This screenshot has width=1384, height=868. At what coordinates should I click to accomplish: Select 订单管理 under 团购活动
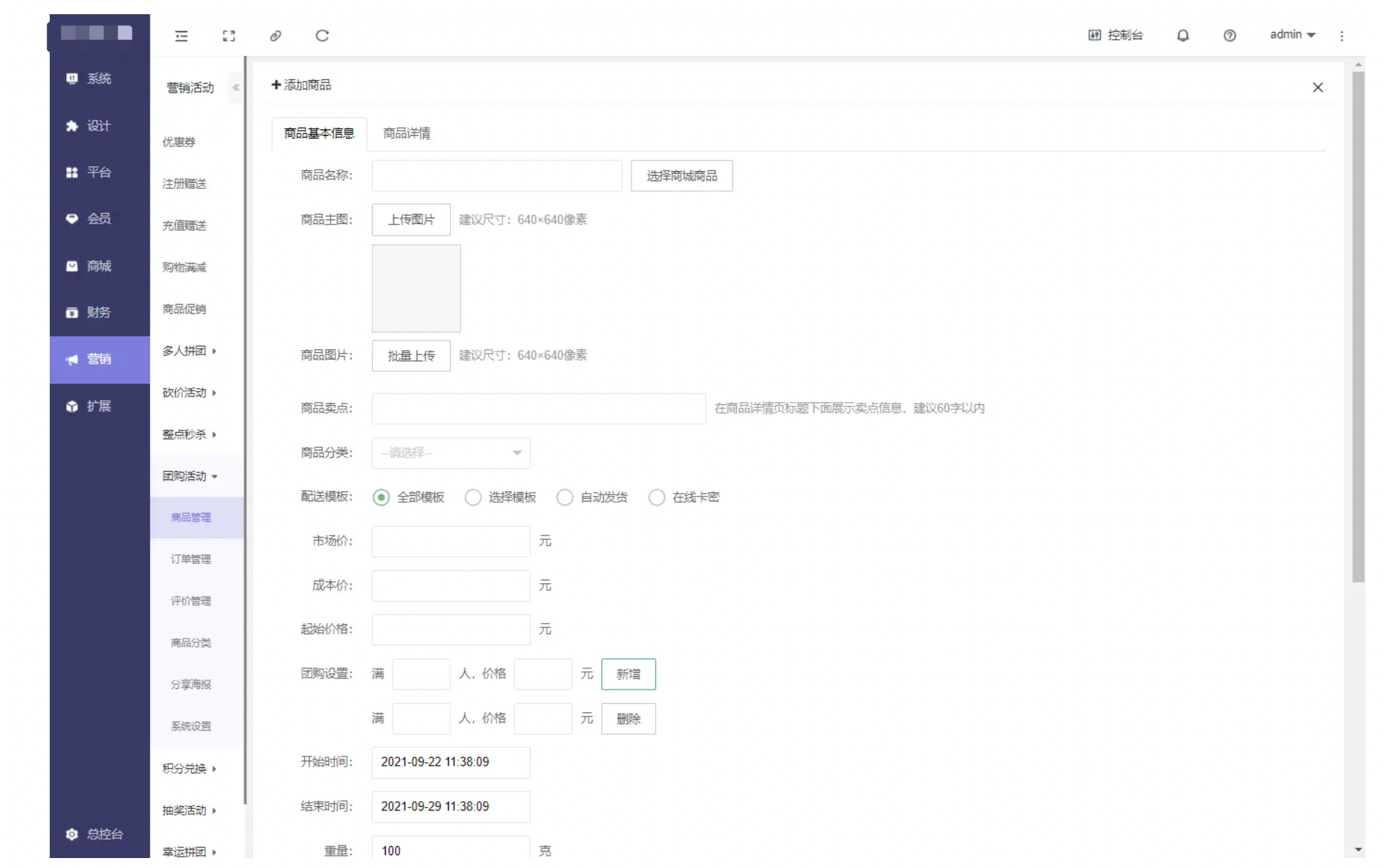[x=190, y=560]
